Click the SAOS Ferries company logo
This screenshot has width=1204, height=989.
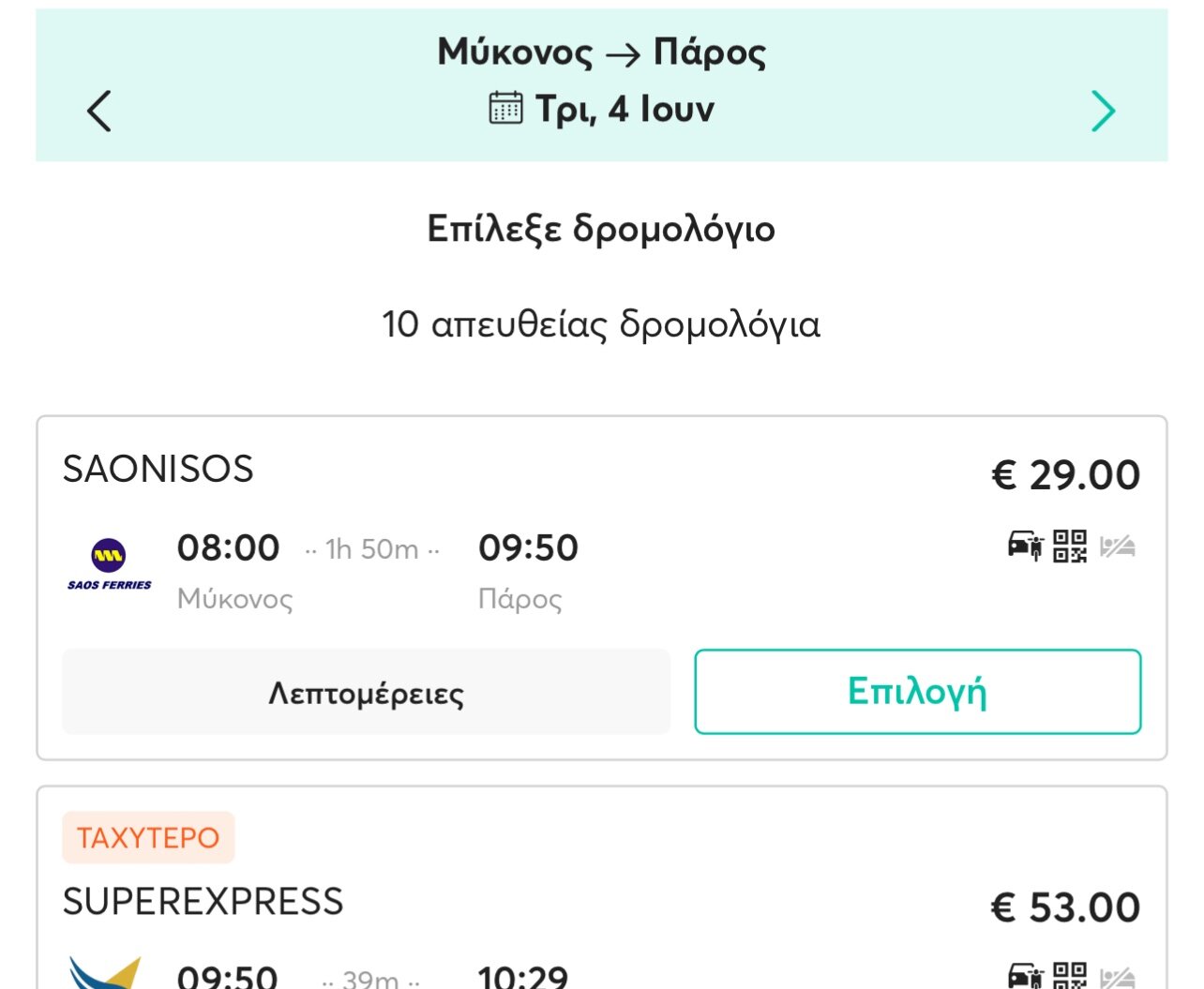tap(109, 563)
